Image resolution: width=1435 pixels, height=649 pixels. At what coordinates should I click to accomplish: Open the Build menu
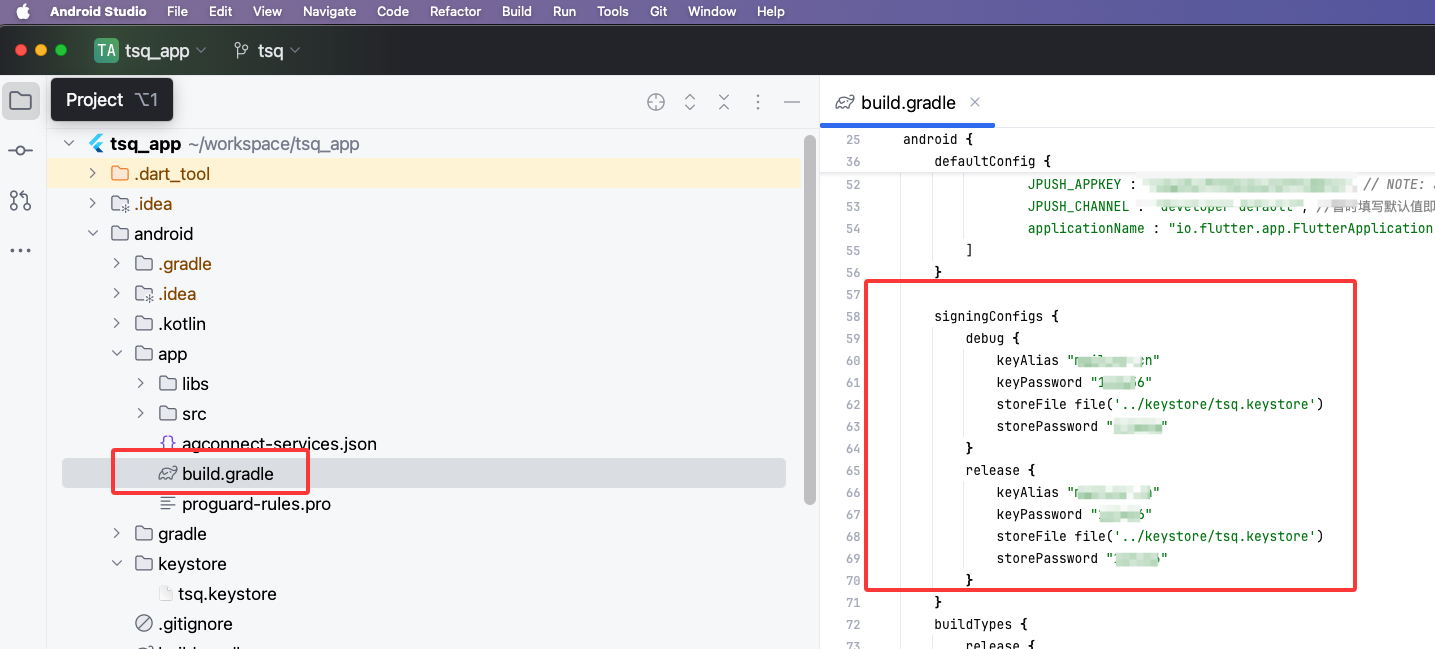[517, 12]
